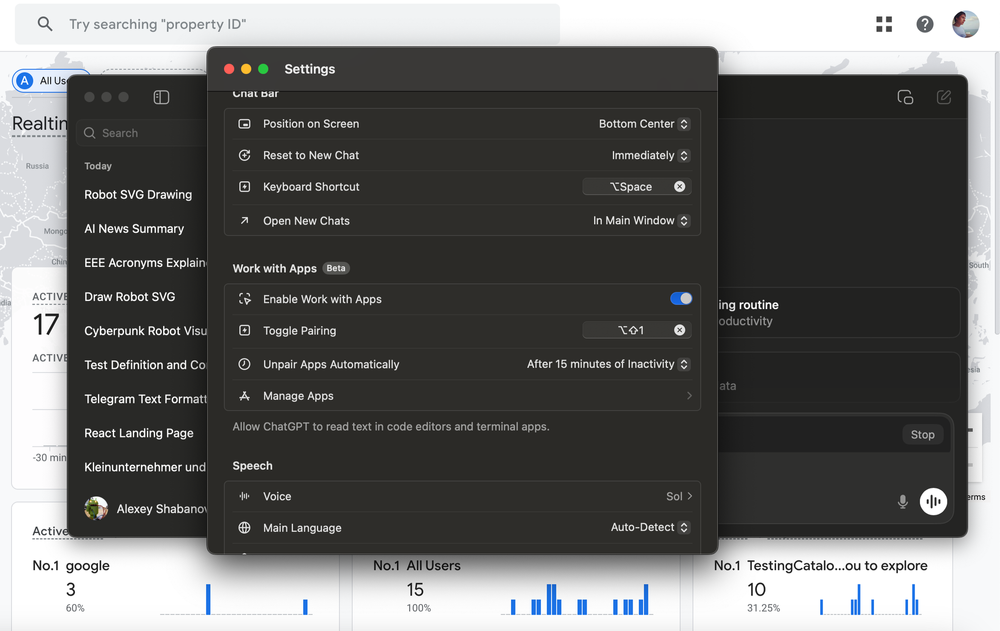Viewport: 1000px width, 631px height.
Task: Click the microphone dictation icon
Action: point(902,501)
